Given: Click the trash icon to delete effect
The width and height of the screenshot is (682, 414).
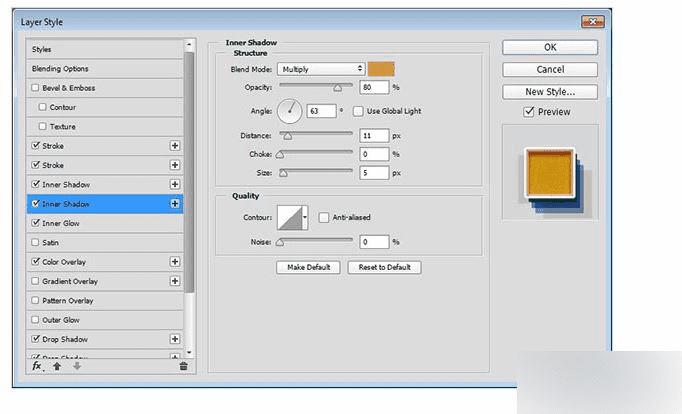Looking at the screenshot, I should [184, 366].
